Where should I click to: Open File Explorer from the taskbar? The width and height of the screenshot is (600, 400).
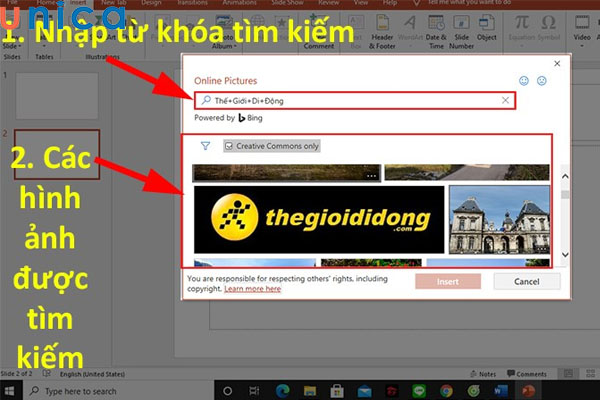pos(310,391)
